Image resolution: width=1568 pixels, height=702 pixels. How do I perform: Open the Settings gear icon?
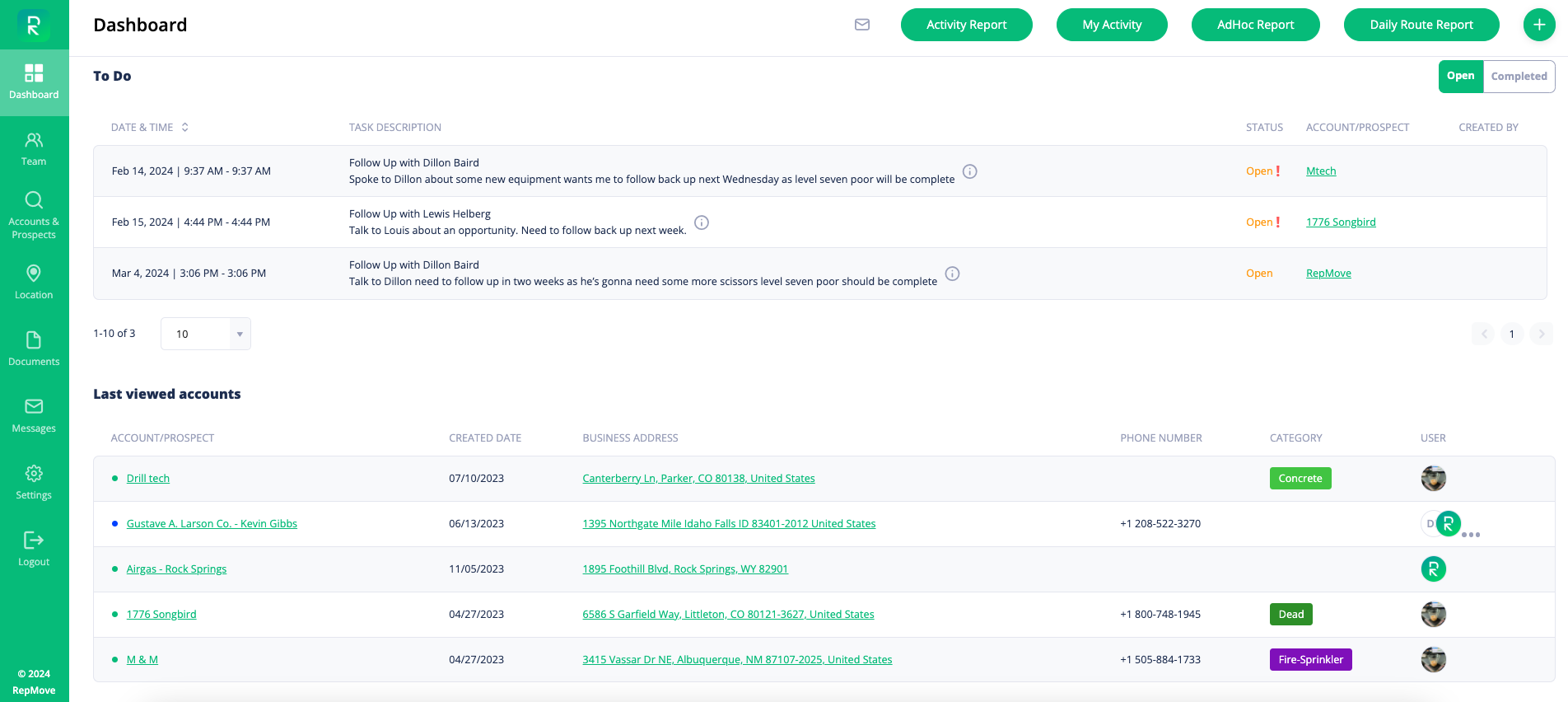tap(34, 474)
